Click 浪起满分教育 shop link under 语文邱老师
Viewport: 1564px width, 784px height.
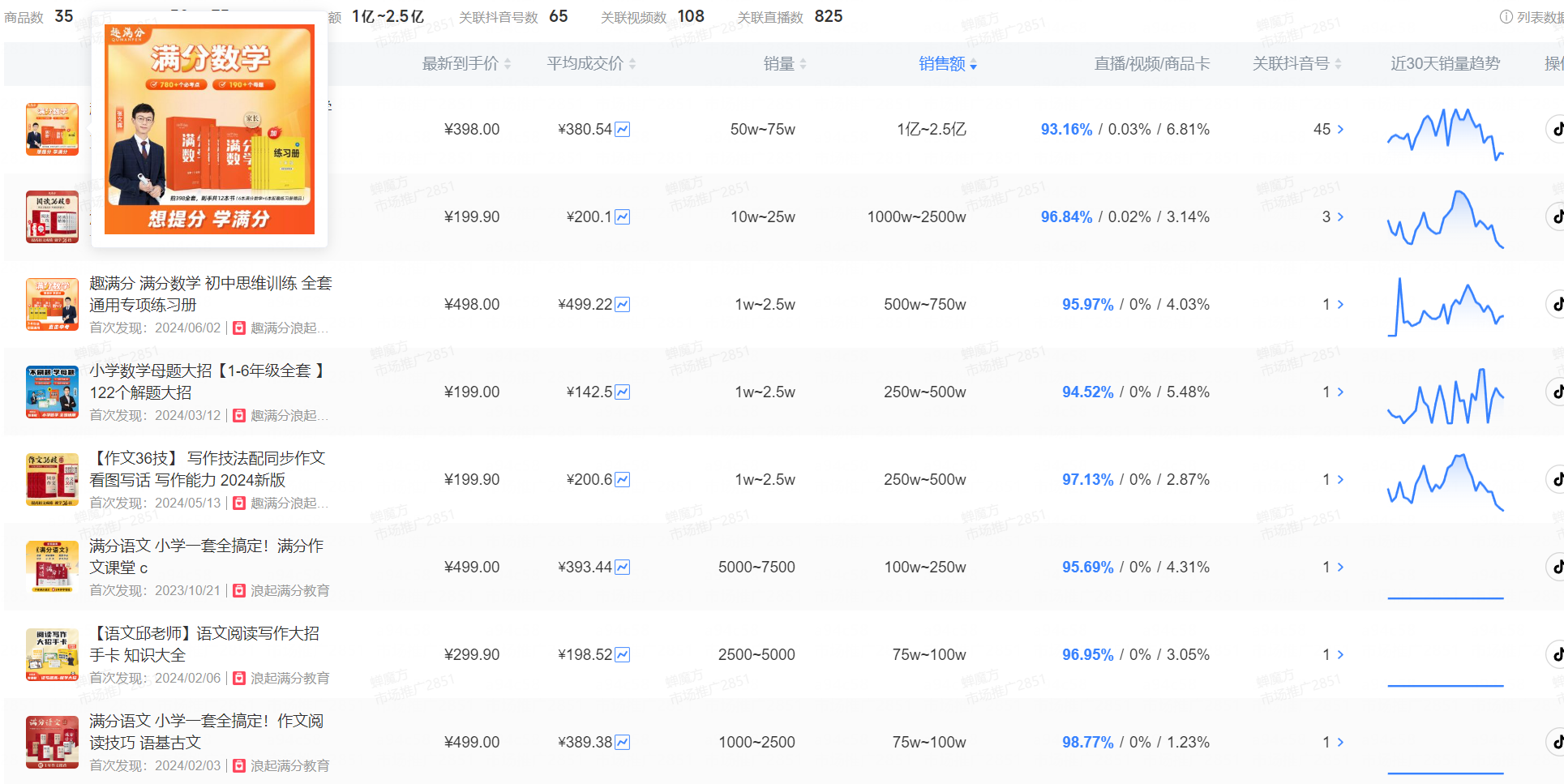point(289,679)
